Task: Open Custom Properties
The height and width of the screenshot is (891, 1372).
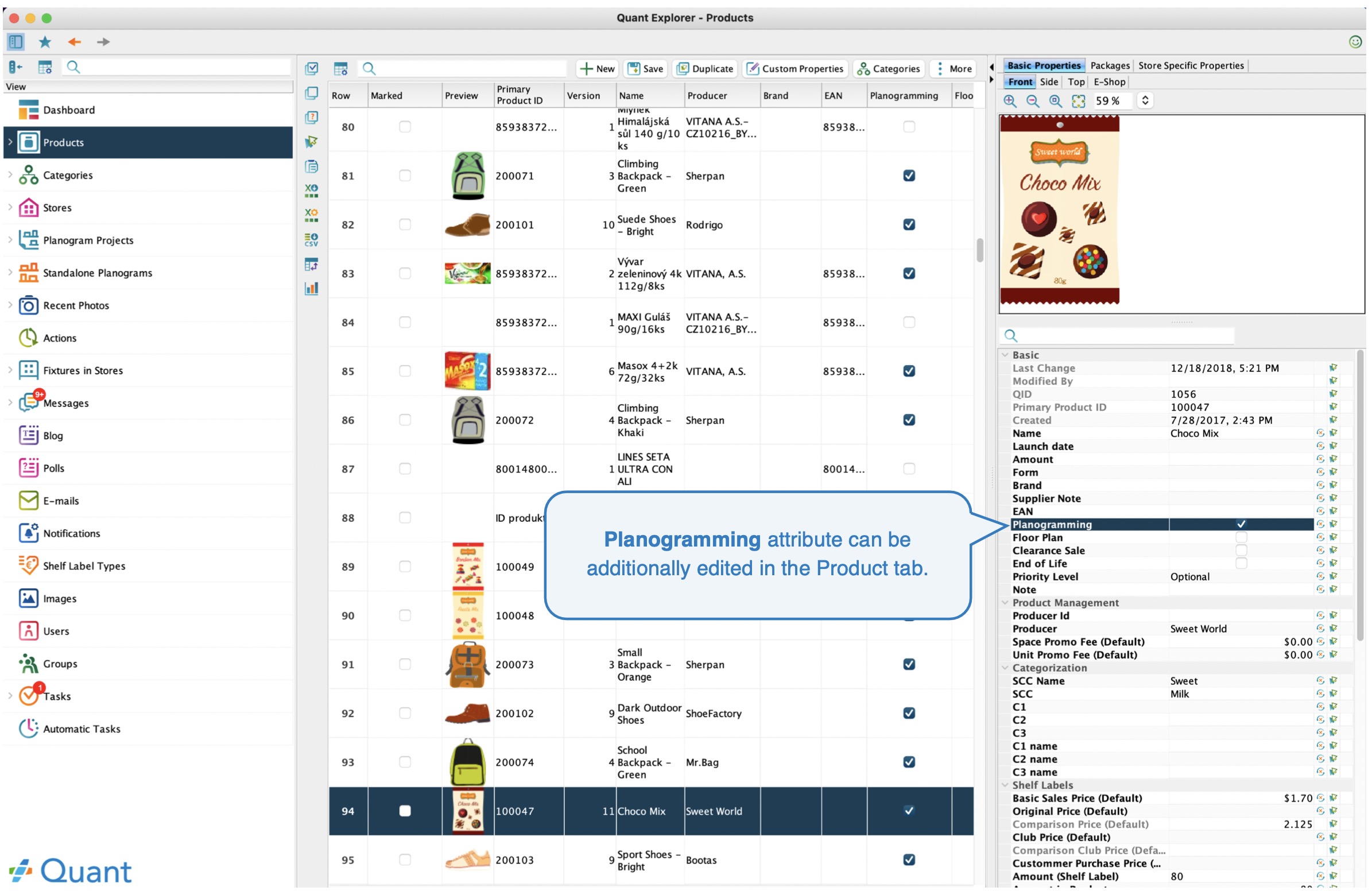Action: [x=795, y=68]
